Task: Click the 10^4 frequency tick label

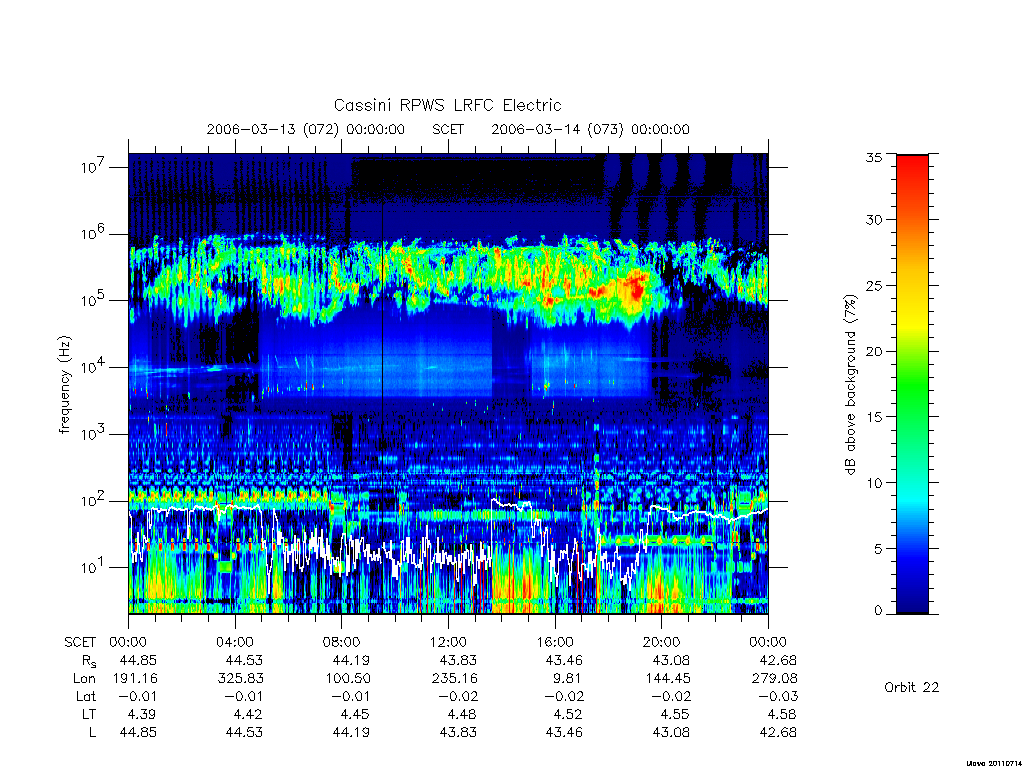Action: tap(93, 366)
